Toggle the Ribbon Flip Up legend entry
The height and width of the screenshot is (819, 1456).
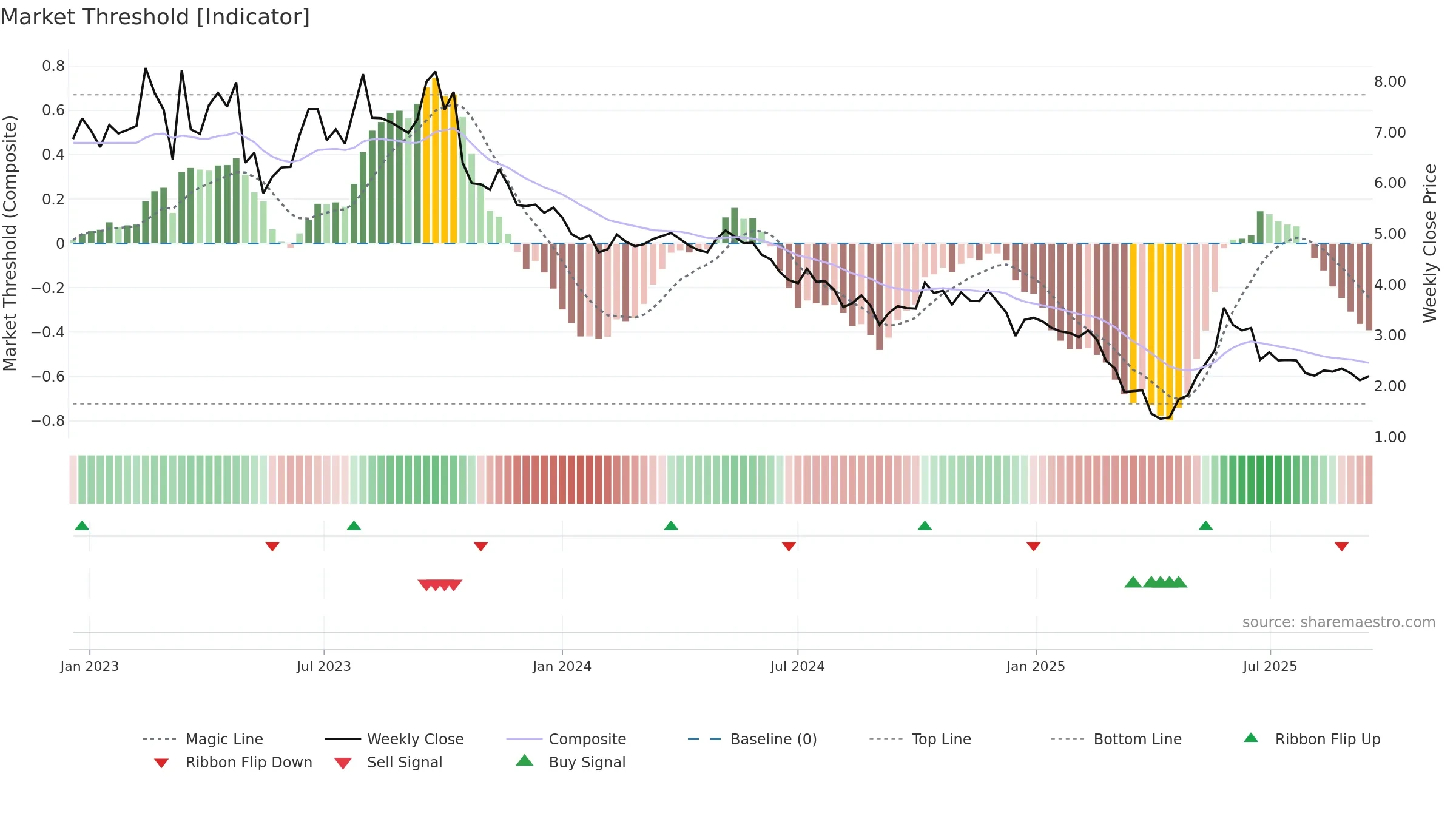[x=1312, y=739]
